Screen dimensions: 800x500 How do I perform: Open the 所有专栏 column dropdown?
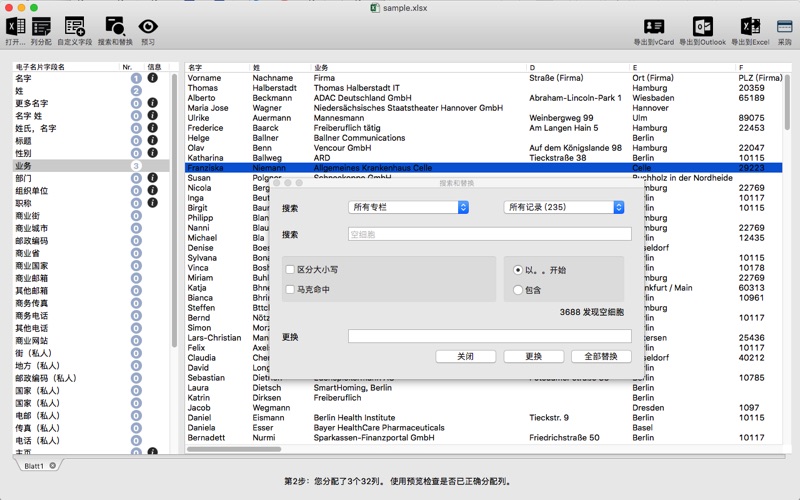[x=408, y=207]
